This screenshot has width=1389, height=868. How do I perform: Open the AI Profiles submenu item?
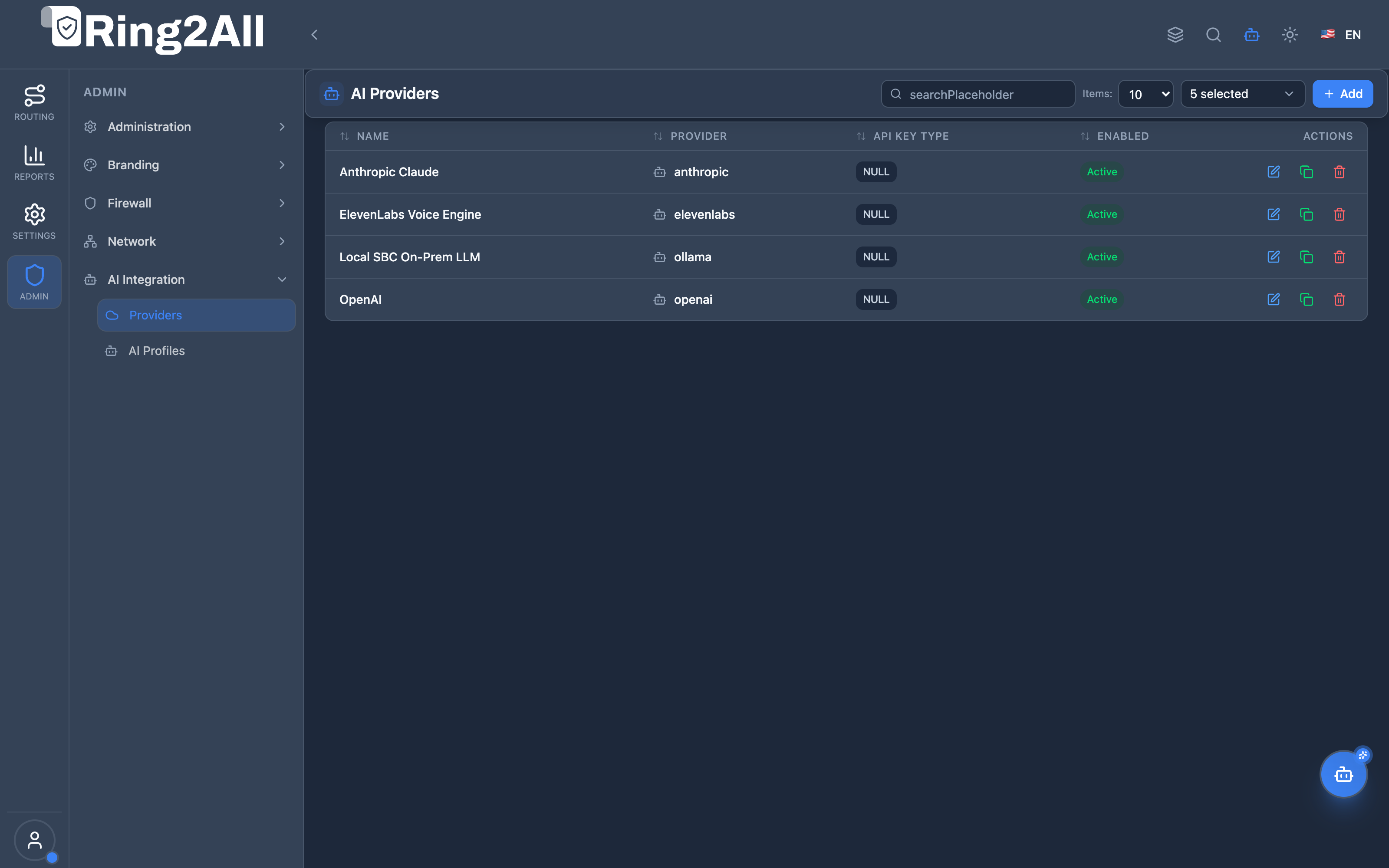tap(196, 351)
